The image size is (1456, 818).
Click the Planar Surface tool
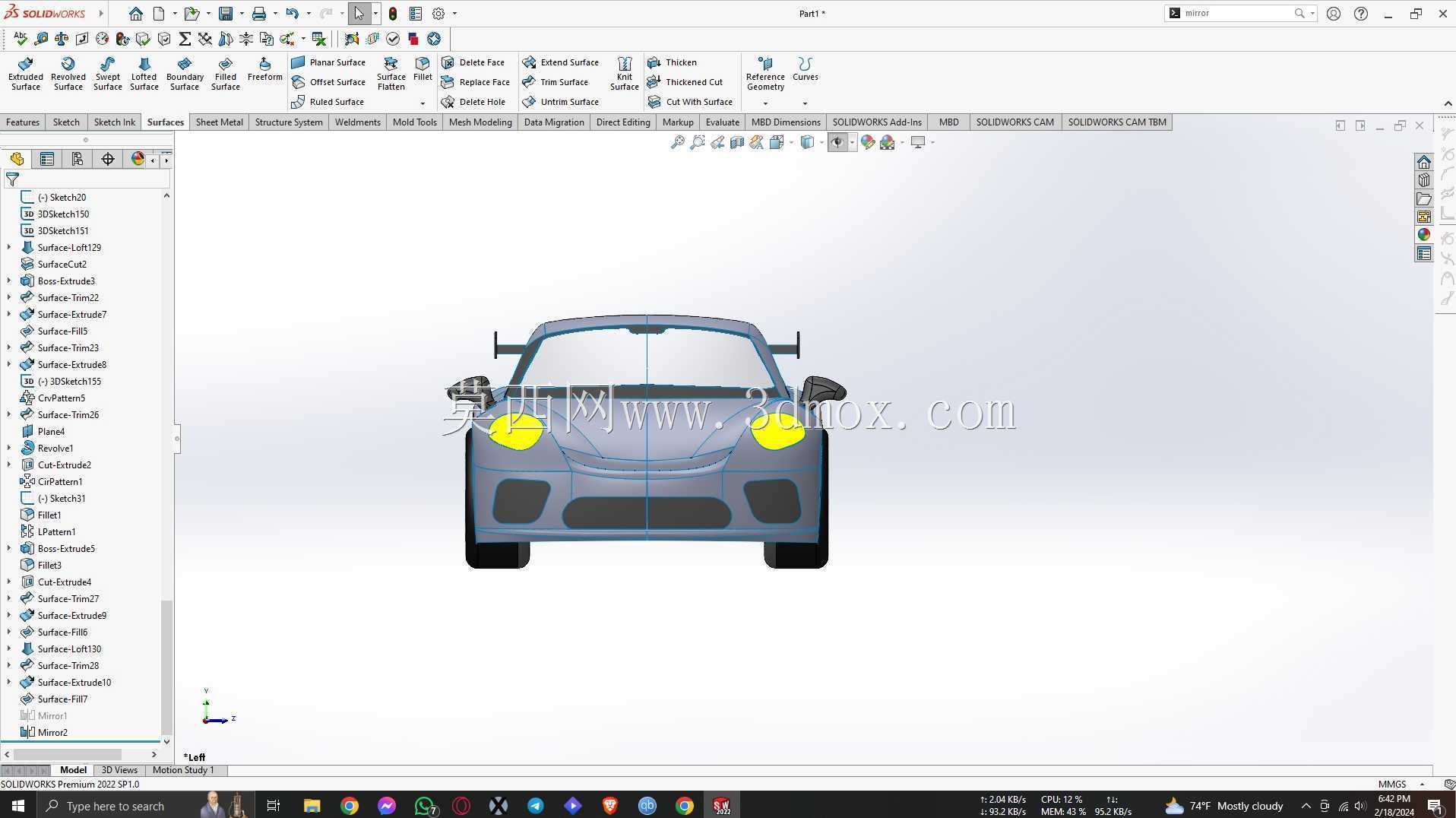click(328, 62)
